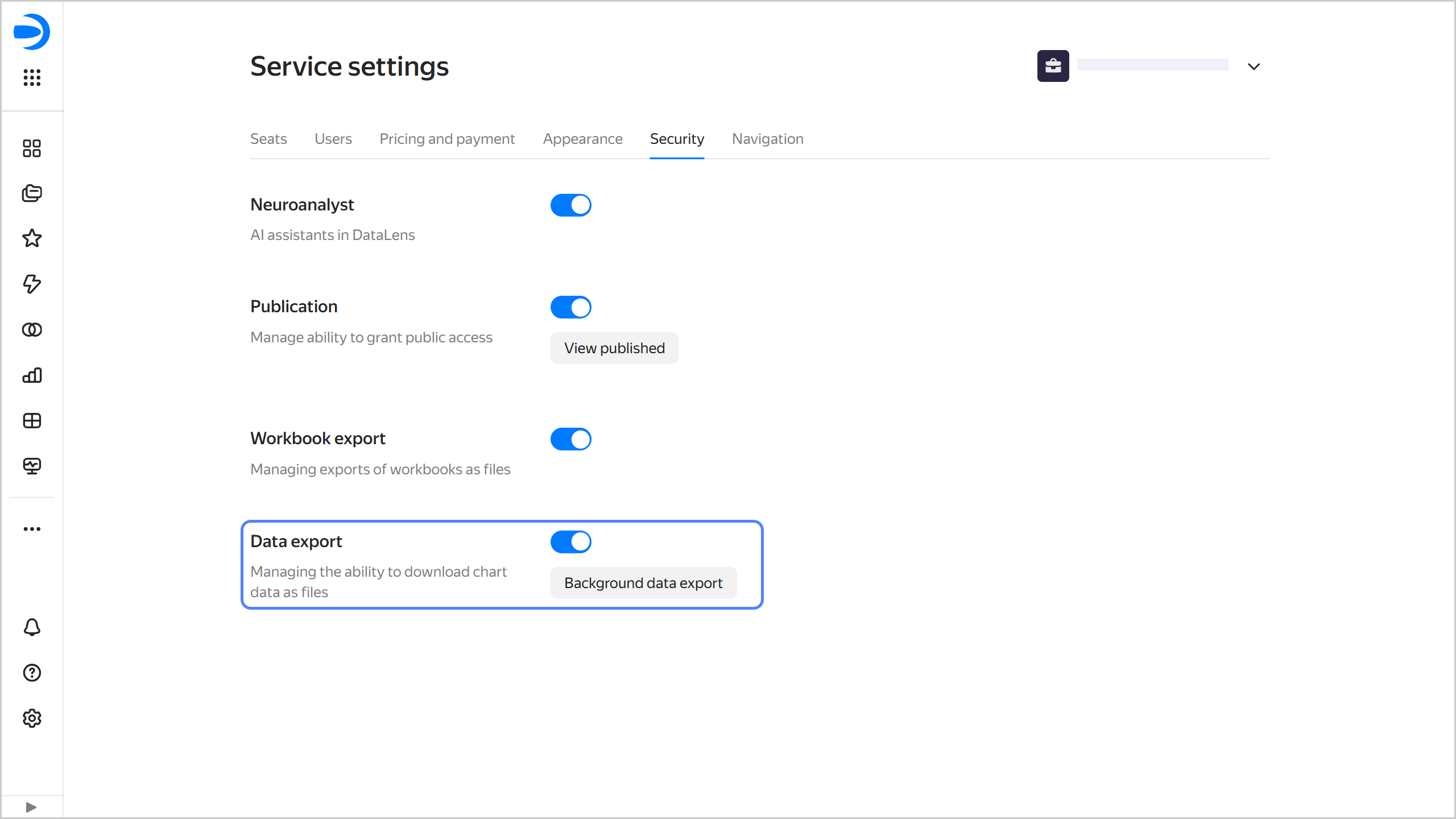Turn off the Publication toggle
The width and height of the screenshot is (1456, 819).
[570, 307]
